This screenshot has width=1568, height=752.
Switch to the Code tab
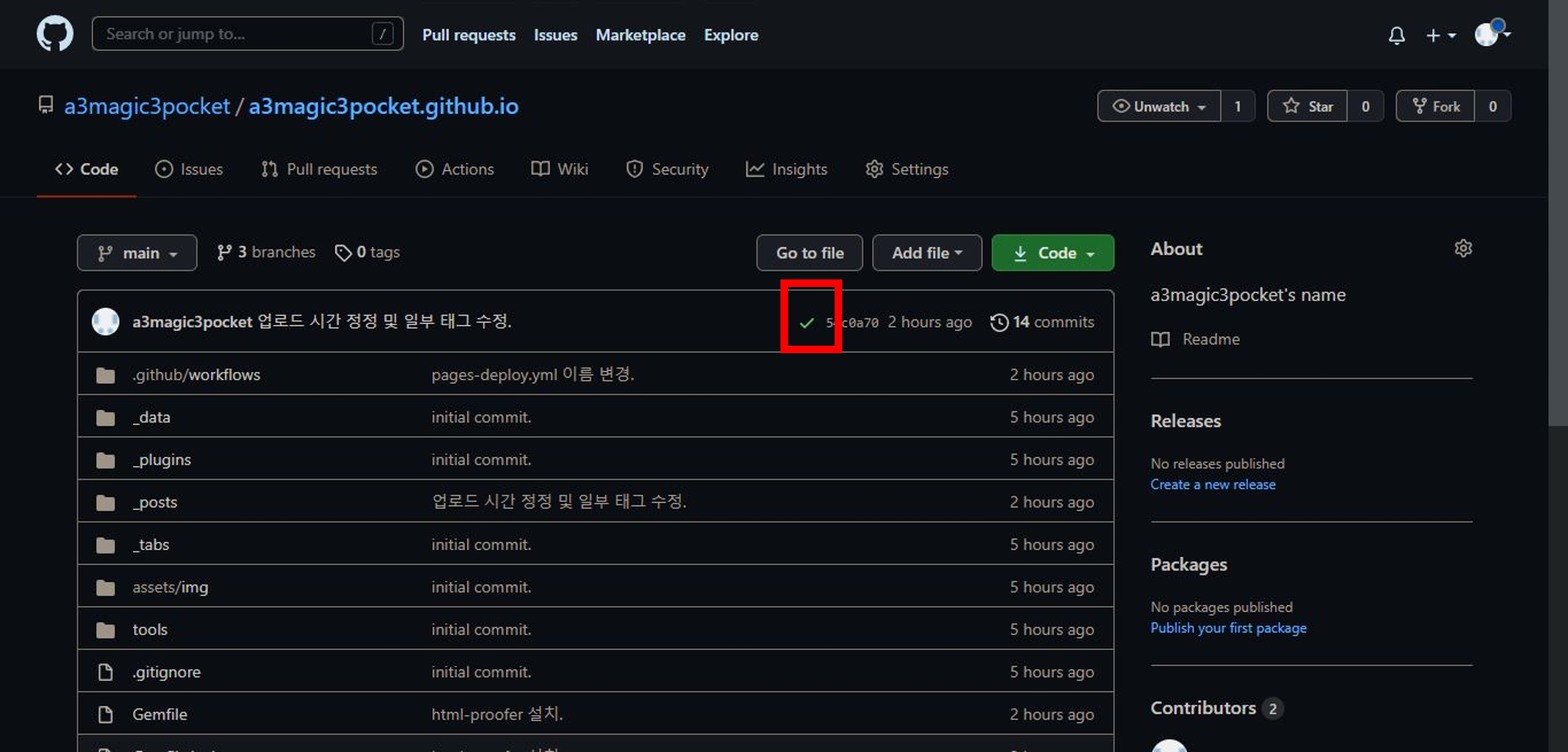(87, 169)
